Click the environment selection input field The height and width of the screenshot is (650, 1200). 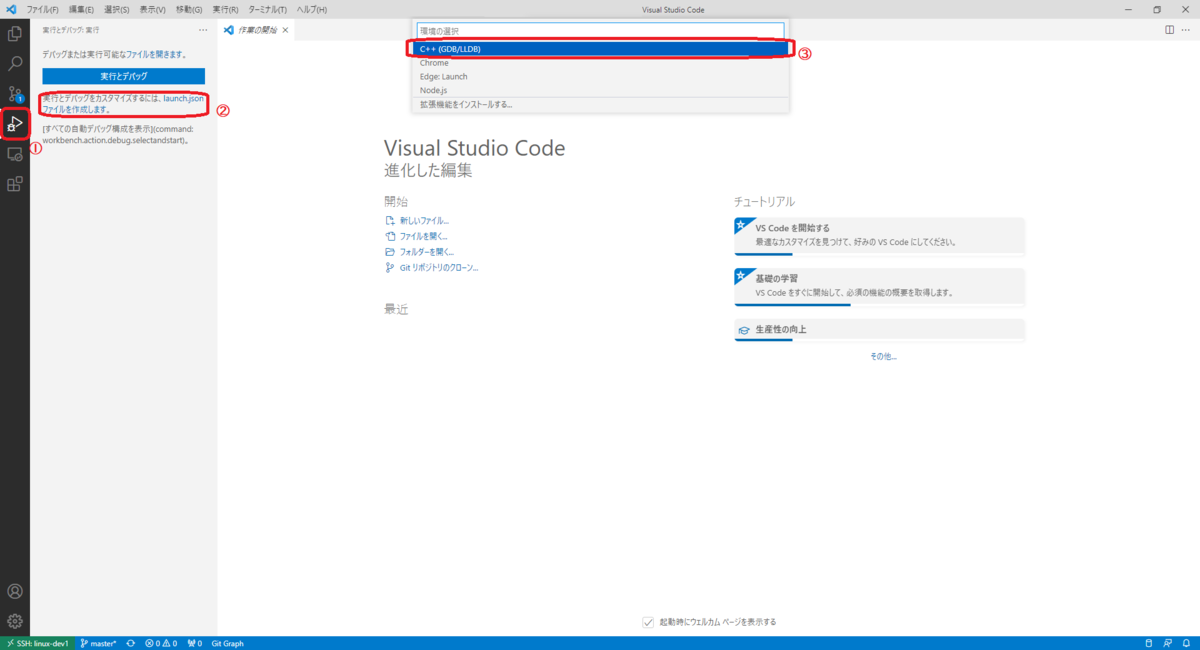click(600, 31)
